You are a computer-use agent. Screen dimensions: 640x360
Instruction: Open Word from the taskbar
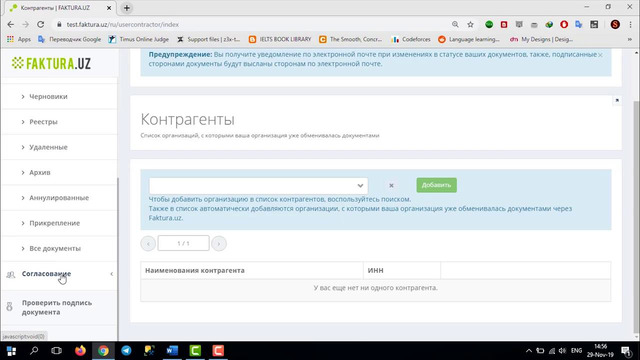(172, 351)
